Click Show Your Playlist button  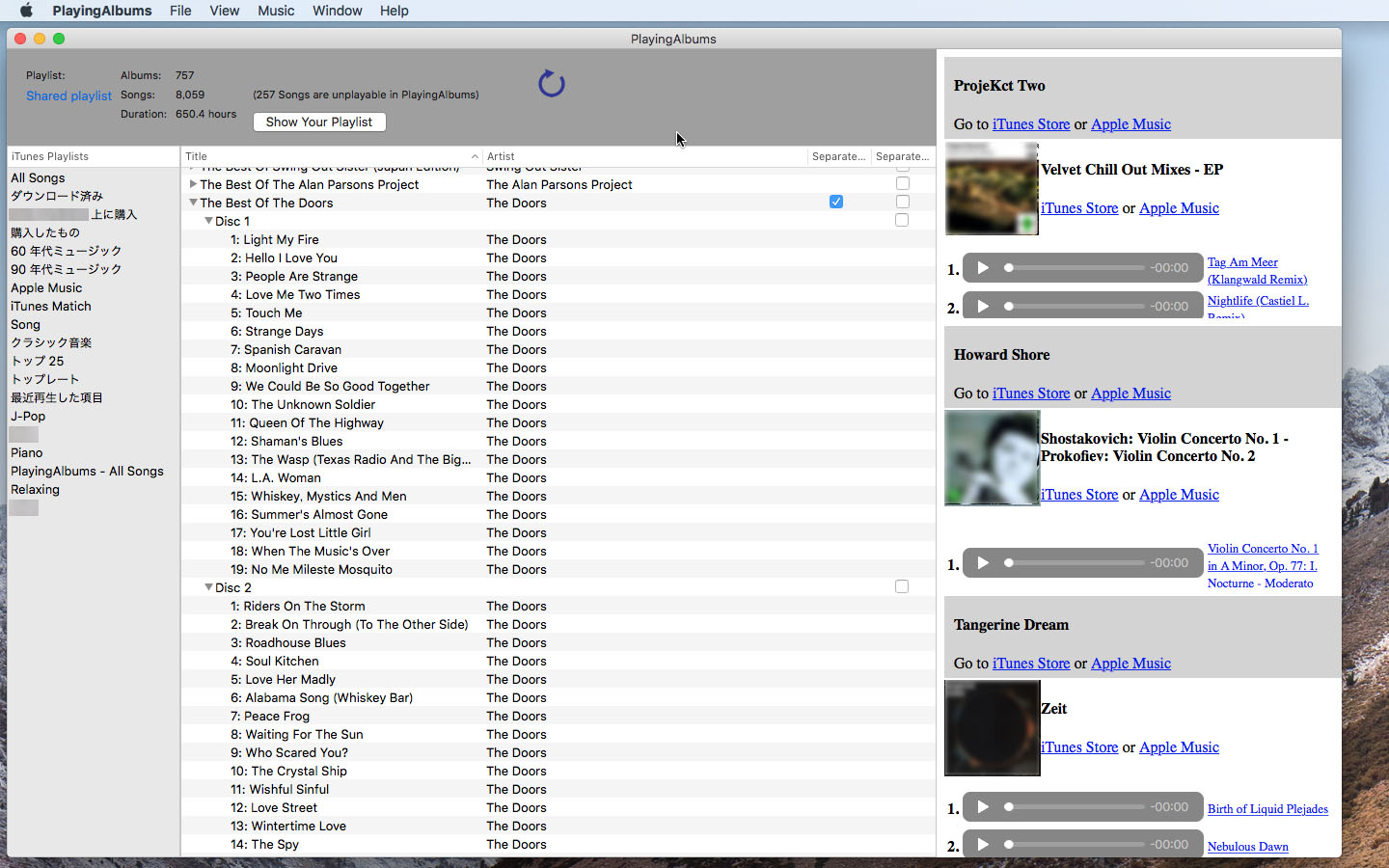coord(319,122)
